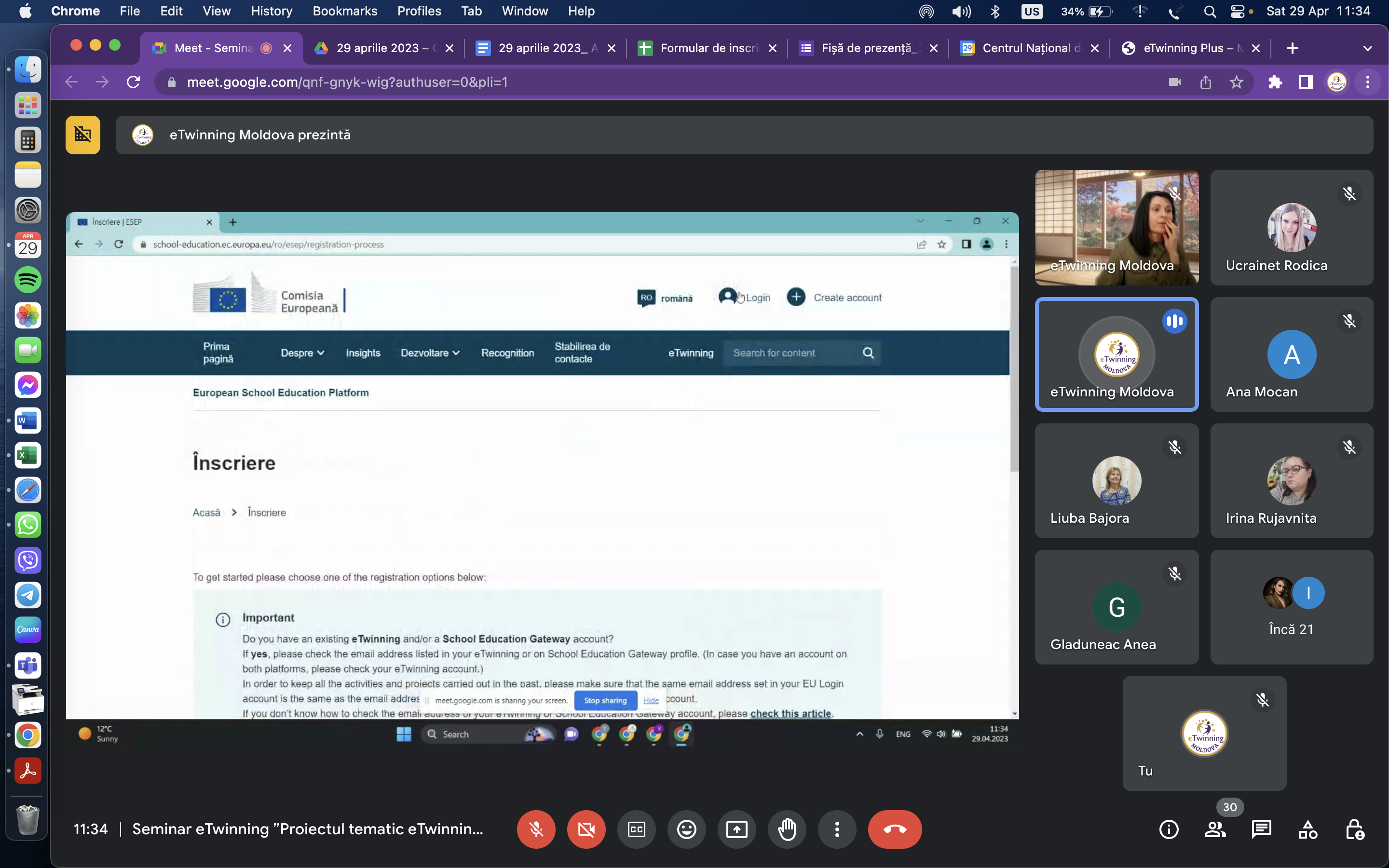Toggle closed captions button

coord(637,829)
